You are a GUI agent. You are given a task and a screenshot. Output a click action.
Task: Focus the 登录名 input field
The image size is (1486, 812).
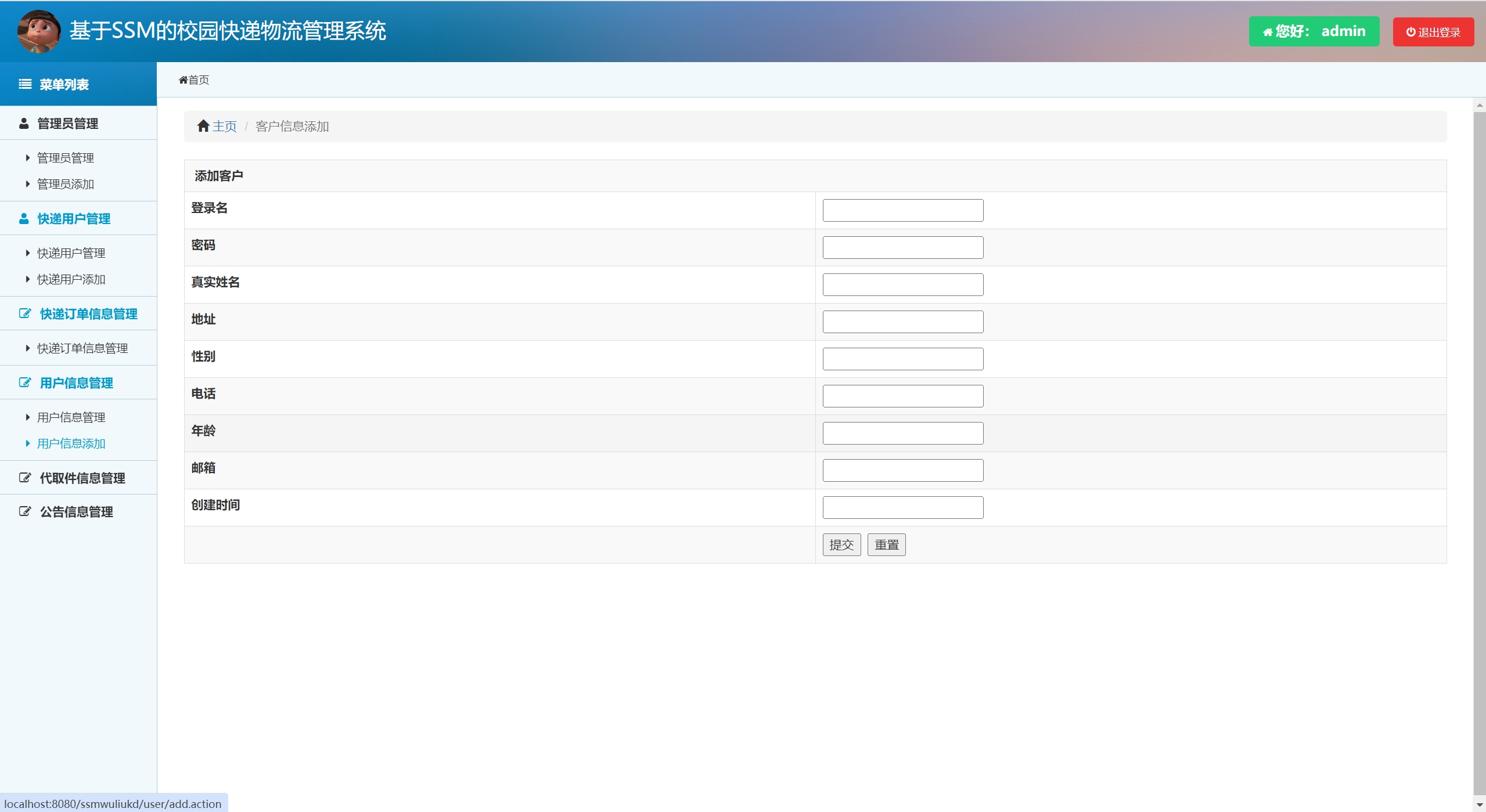[x=902, y=210]
